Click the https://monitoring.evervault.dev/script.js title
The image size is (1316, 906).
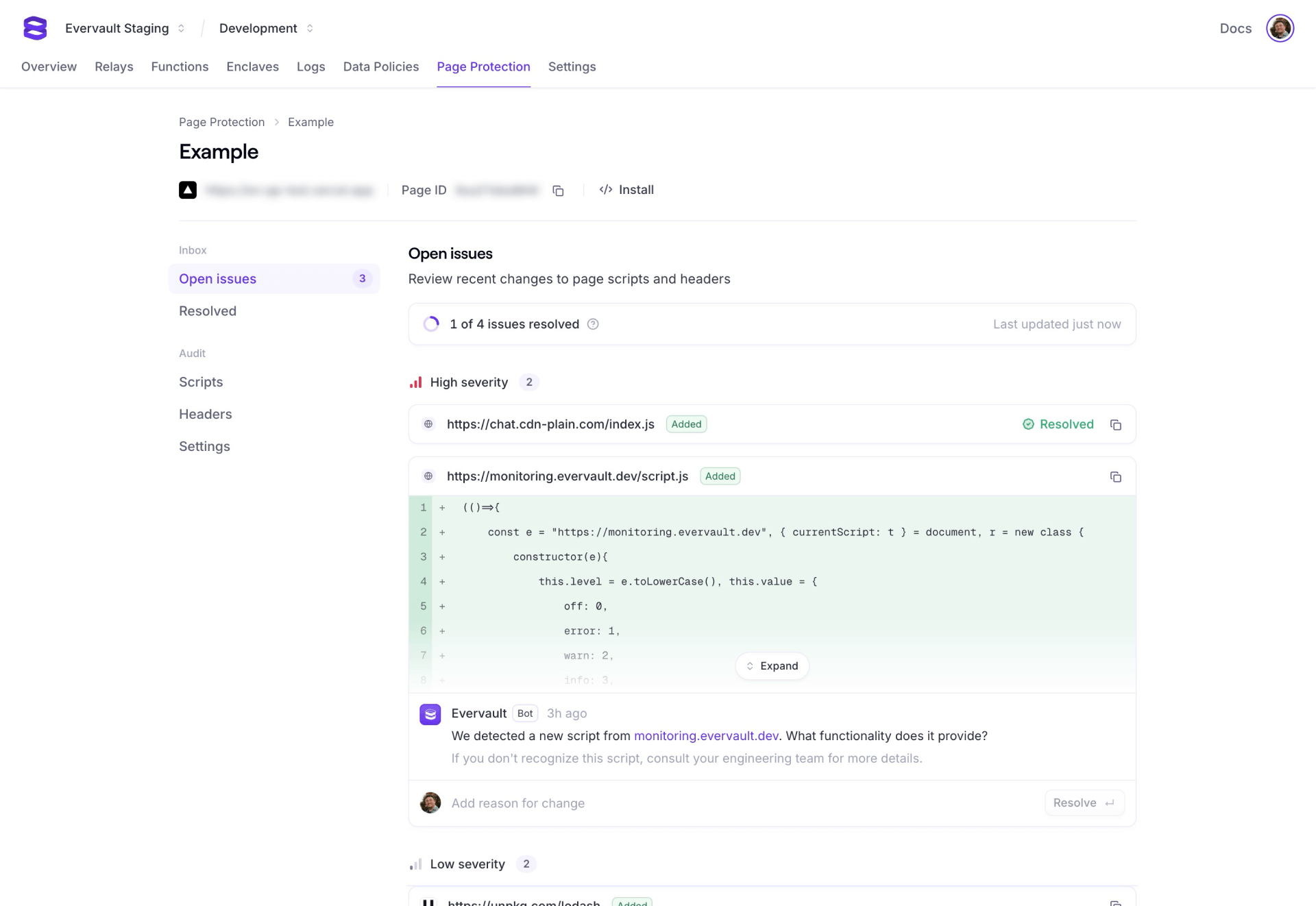point(567,476)
